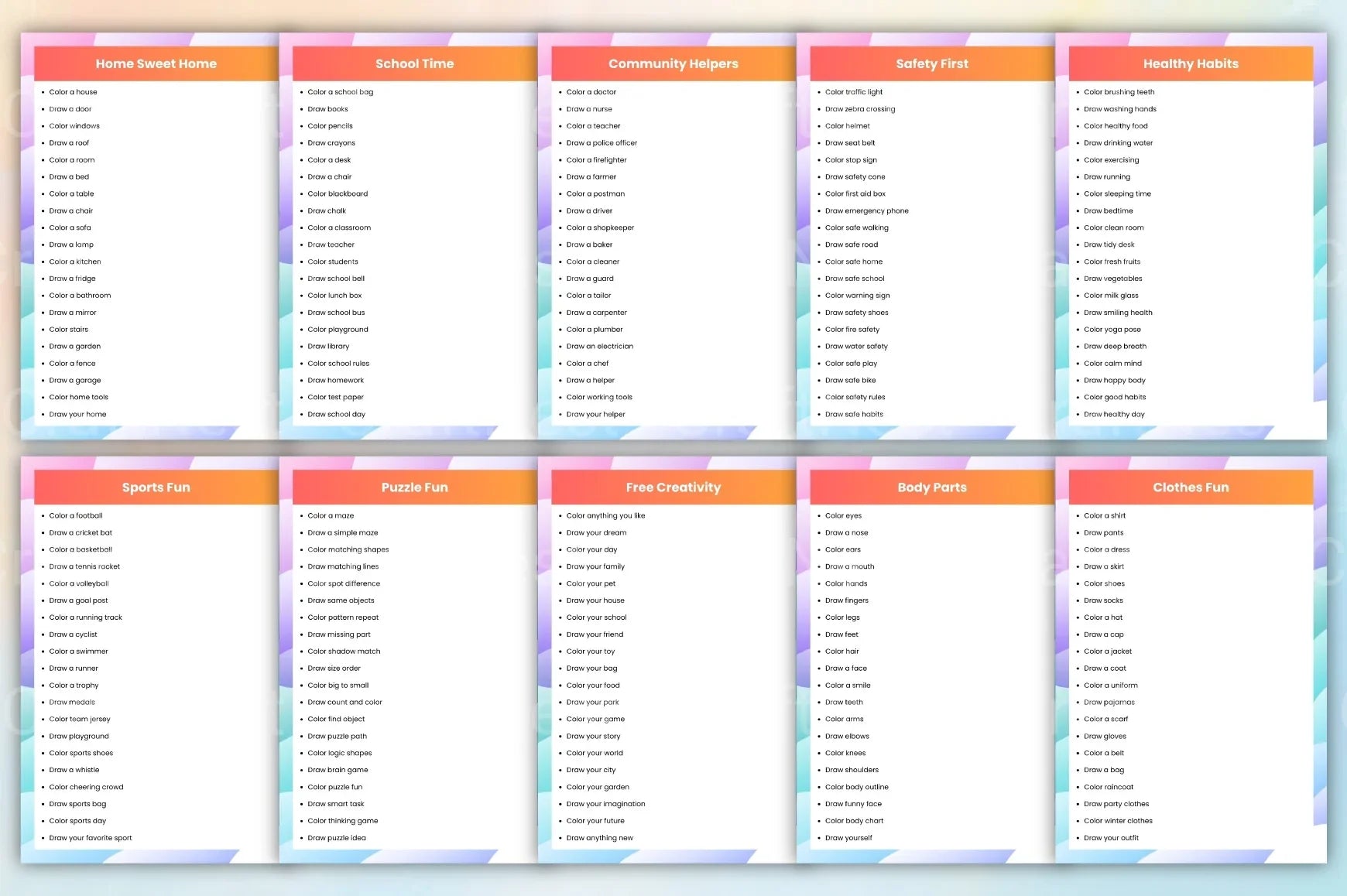Click the 'Draw healthy day' list item
The height and width of the screenshot is (896, 1347).
[x=1114, y=415]
